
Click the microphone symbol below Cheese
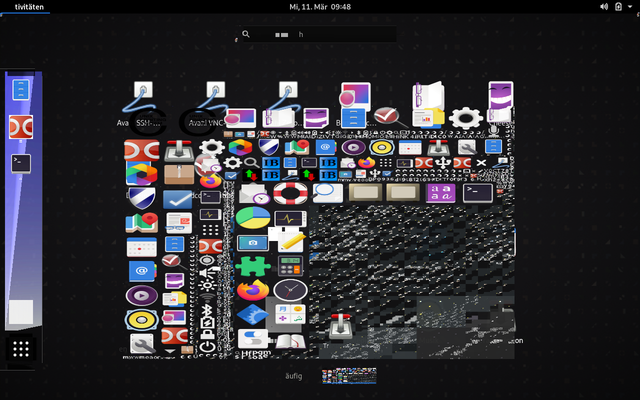point(493,131)
